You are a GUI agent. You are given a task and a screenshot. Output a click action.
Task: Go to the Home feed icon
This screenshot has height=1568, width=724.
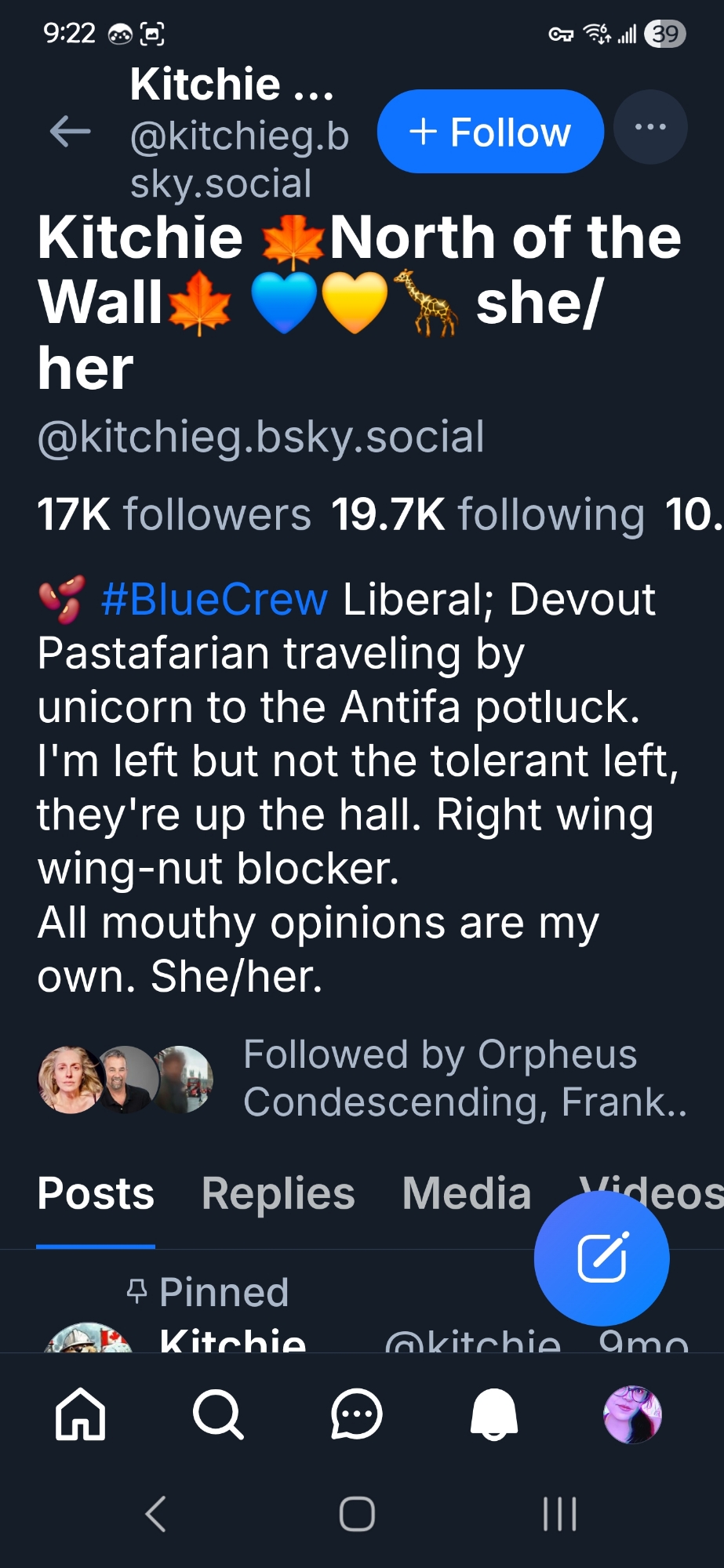tap(80, 1414)
